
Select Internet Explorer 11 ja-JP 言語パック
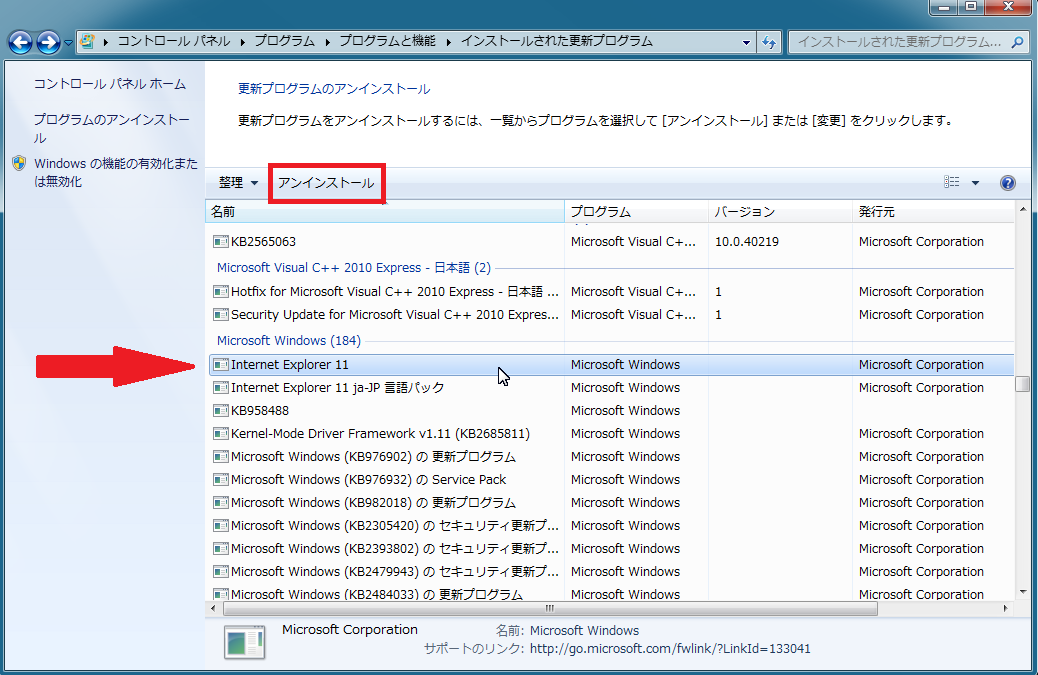611,387
